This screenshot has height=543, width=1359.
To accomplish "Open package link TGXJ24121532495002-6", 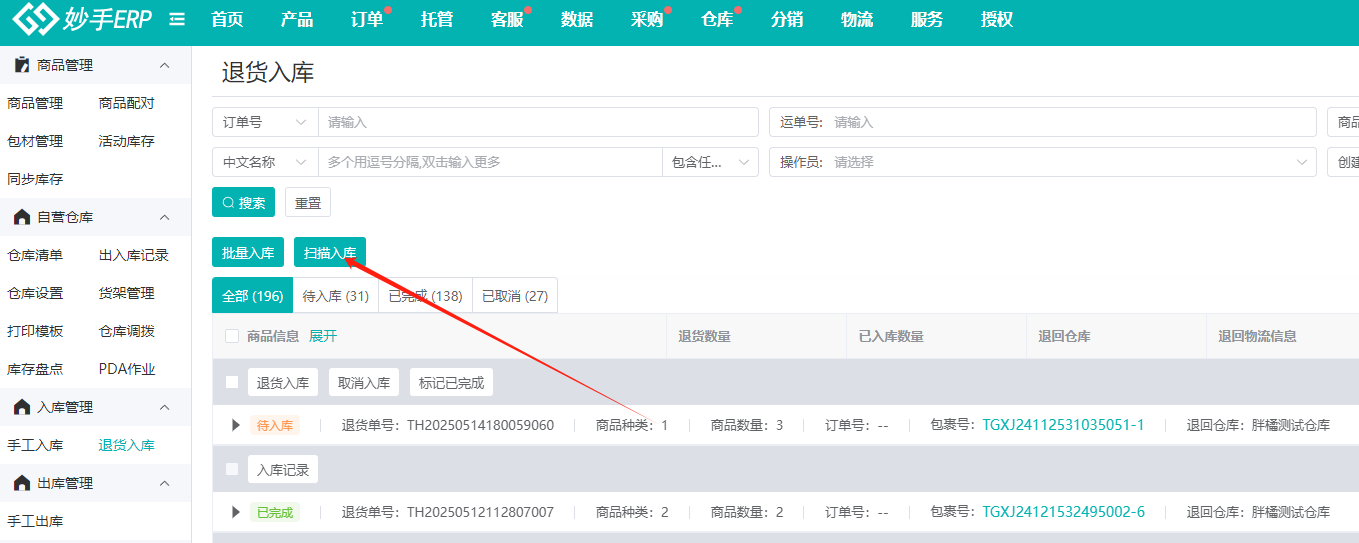I will click(1063, 512).
